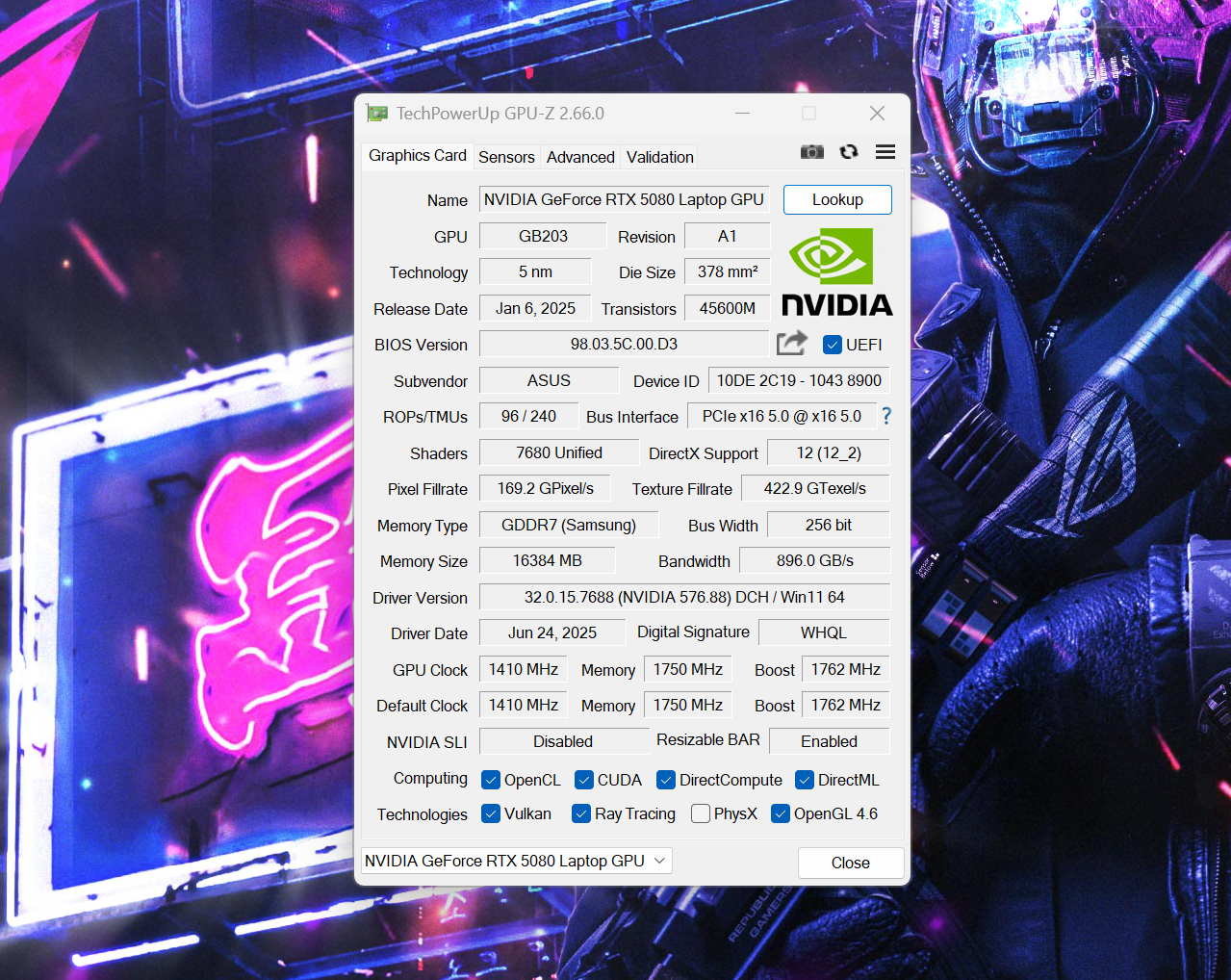The image size is (1231, 980).
Task: Toggle the OpenGL 4.6 checkbox
Action: [781, 813]
